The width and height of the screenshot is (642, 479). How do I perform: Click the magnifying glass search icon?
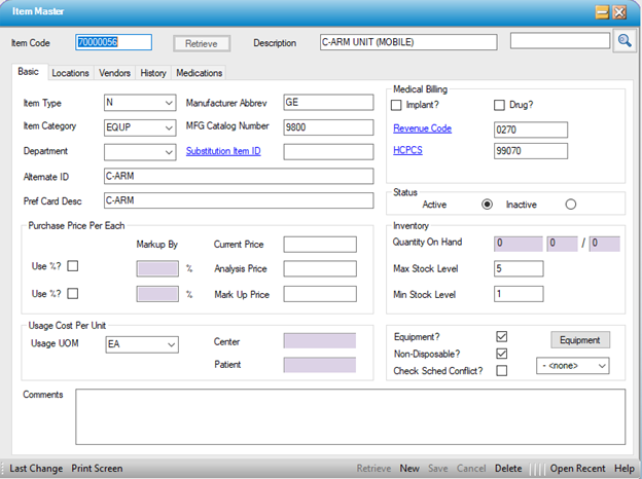click(624, 41)
